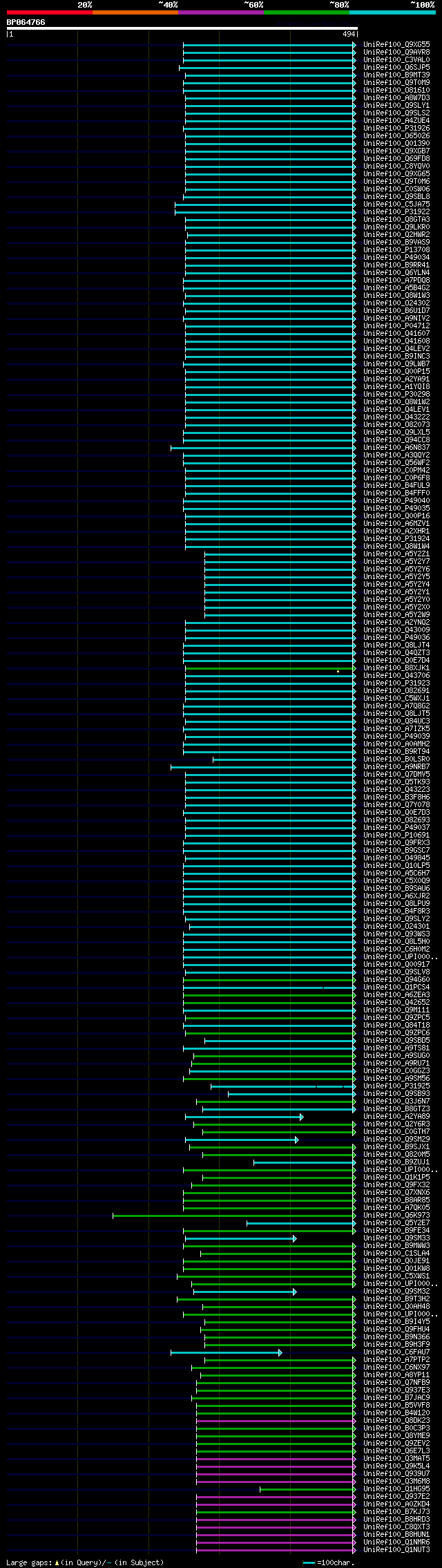Select the UniRef100_Q9SBL8 label
Viewport: 442px width, 1568px height.
coord(396,196)
